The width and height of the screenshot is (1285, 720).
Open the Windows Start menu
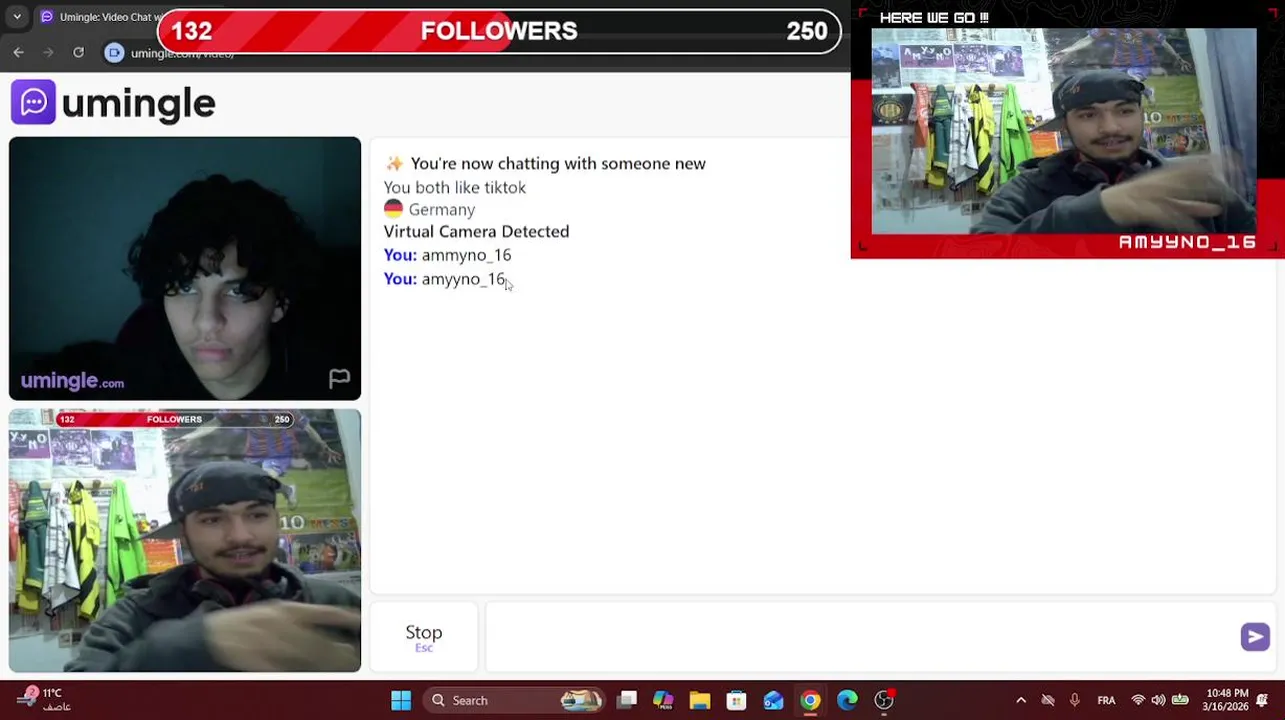[401, 700]
